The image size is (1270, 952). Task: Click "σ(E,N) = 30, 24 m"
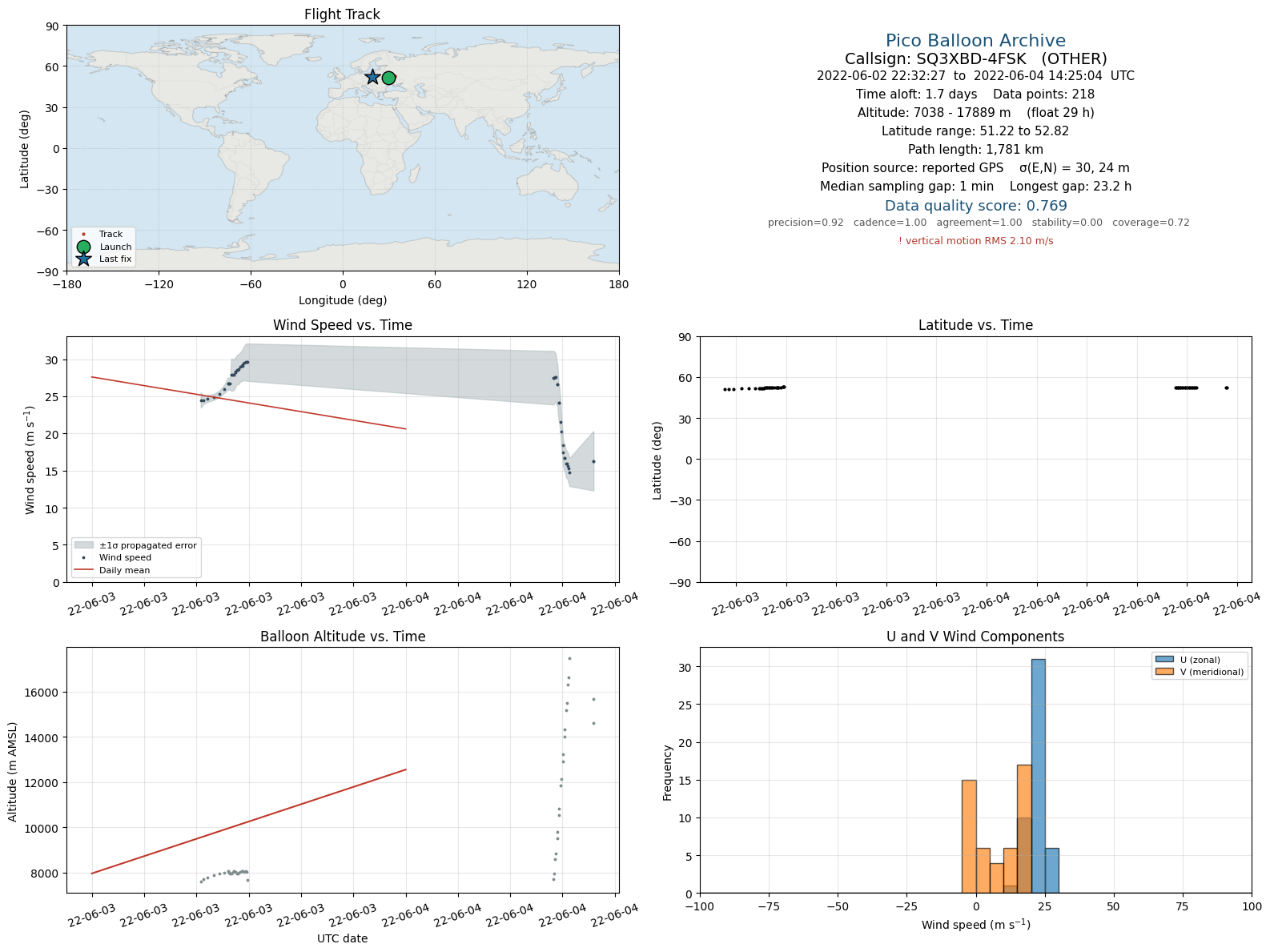(x=1075, y=168)
